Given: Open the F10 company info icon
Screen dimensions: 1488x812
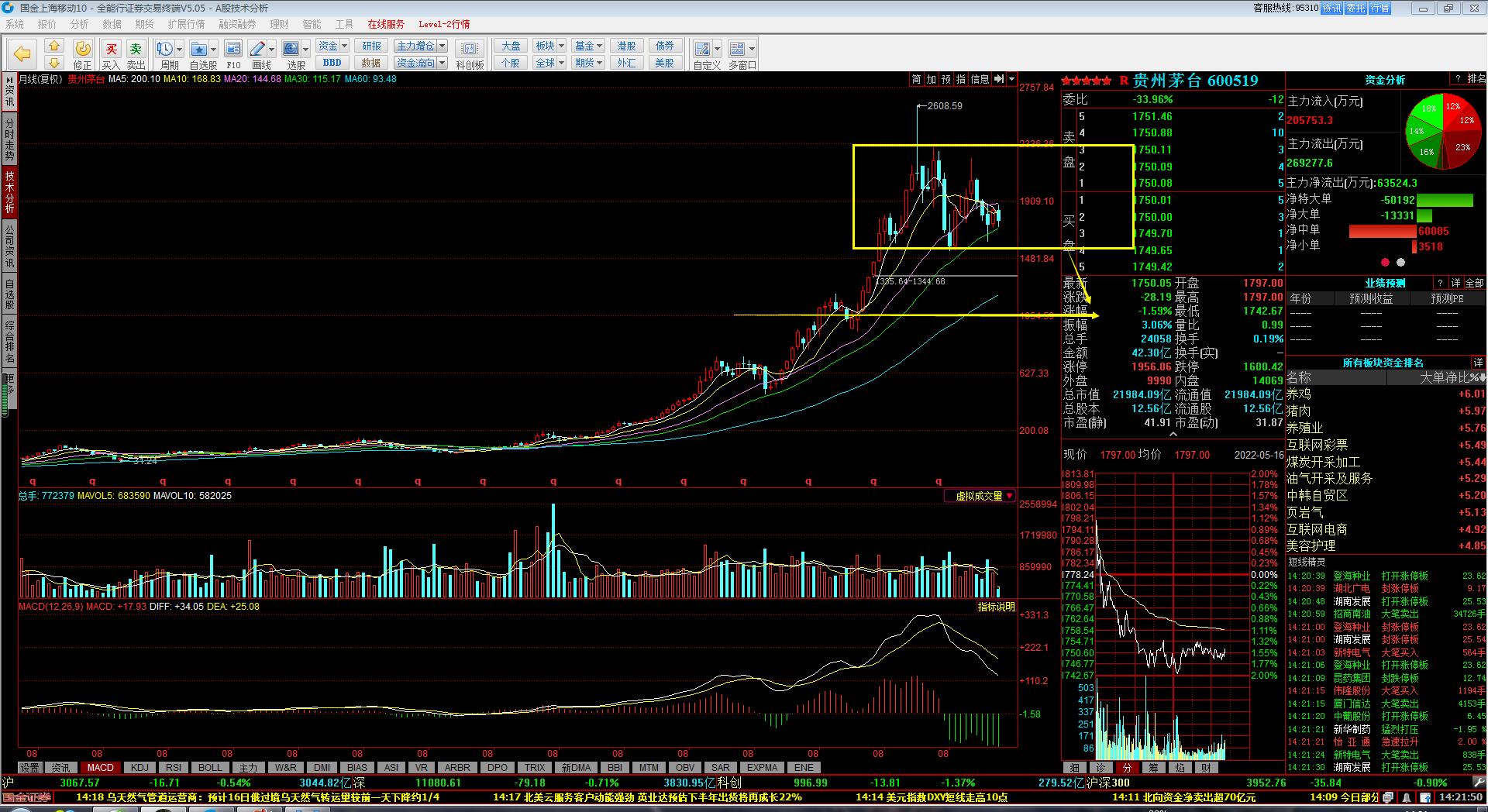Looking at the screenshot, I should click(x=233, y=49).
